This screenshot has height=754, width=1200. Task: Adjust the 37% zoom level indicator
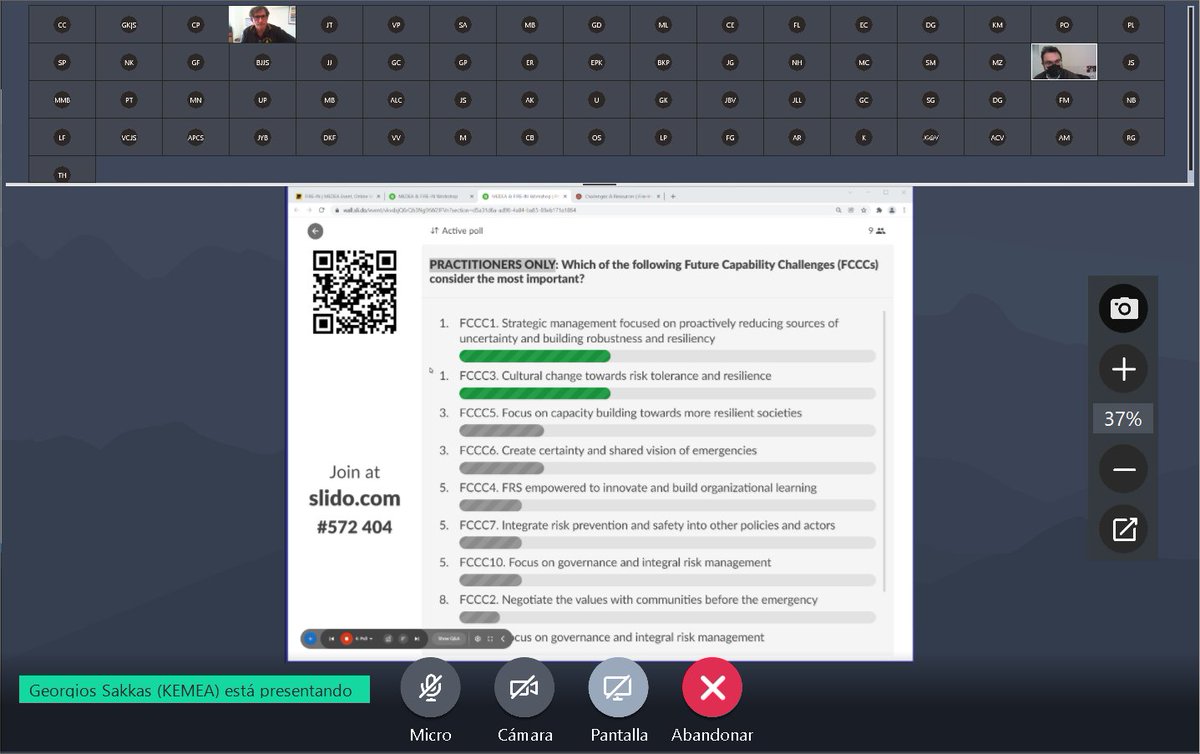1122,419
